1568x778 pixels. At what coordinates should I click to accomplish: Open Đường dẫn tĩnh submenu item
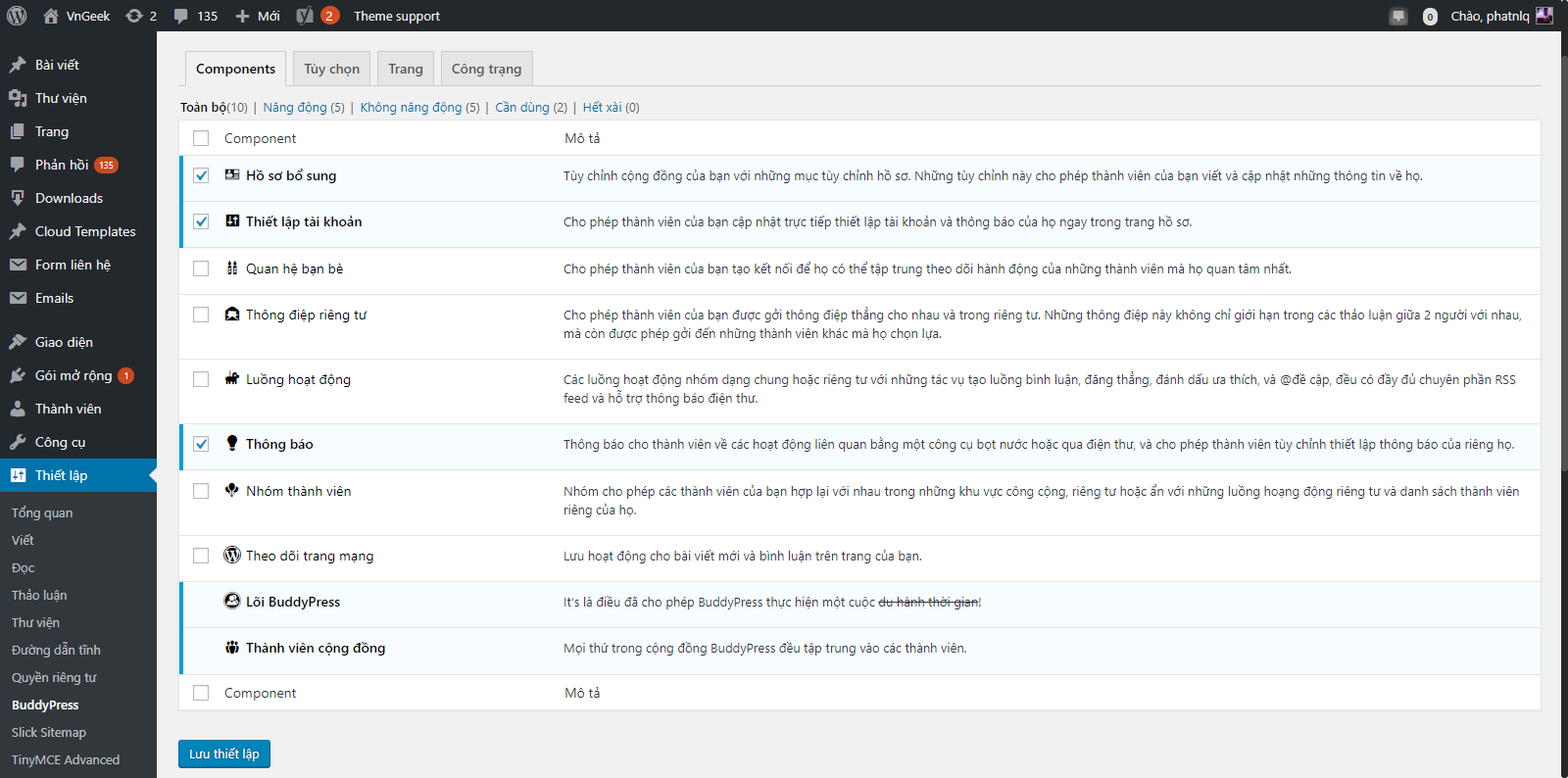tap(56, 650)
